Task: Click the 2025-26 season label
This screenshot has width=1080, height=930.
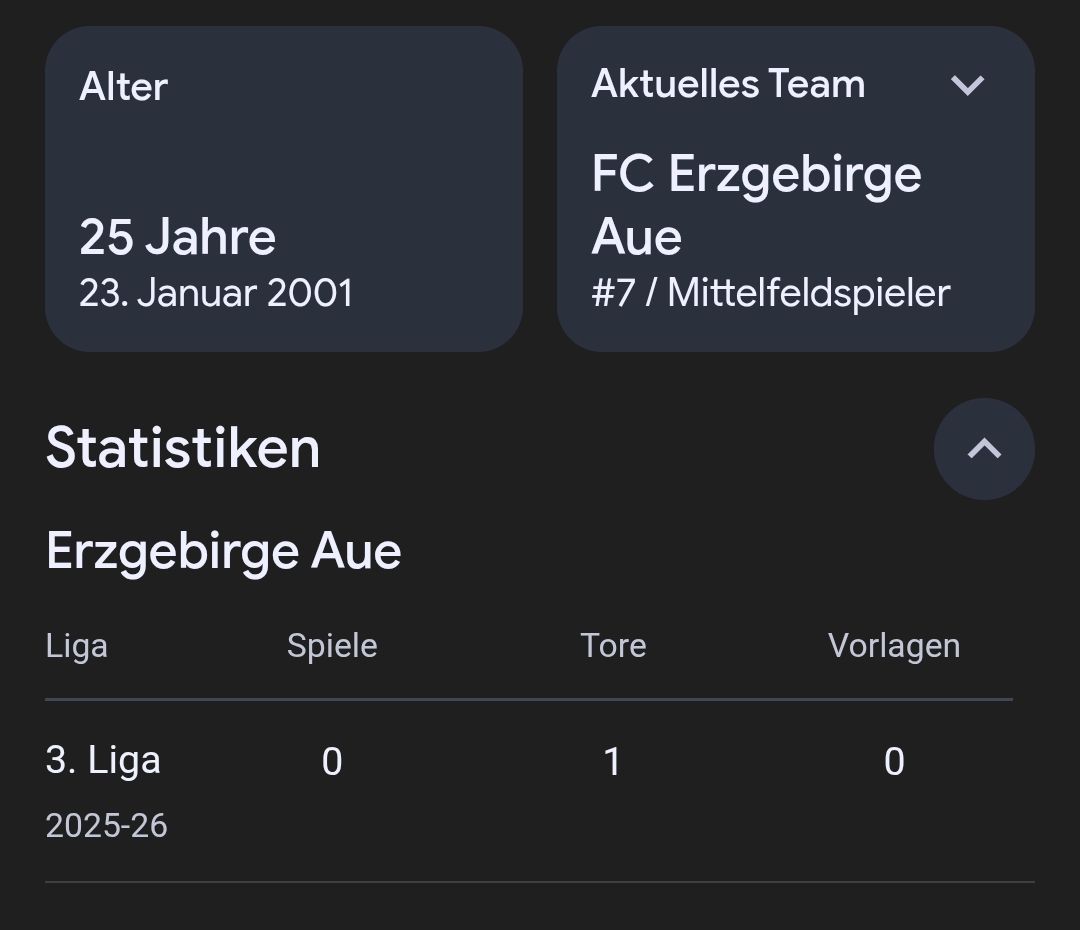Action: coord(106,826)
